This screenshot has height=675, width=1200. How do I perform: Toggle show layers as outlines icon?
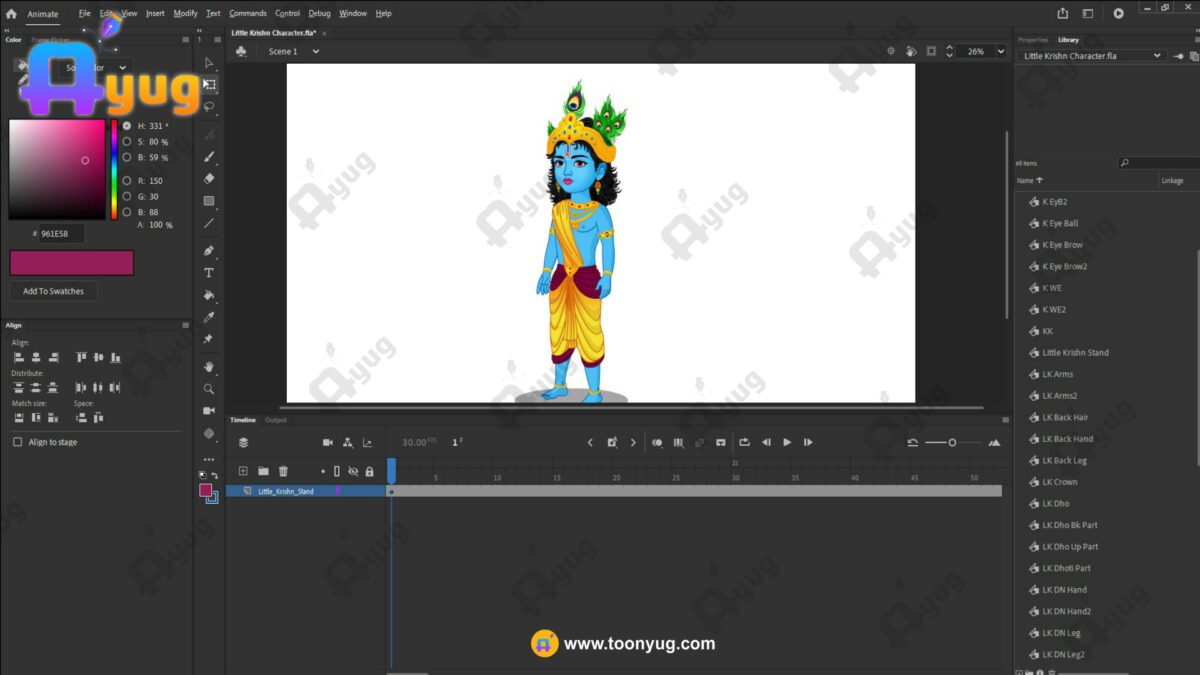(337, 471)
